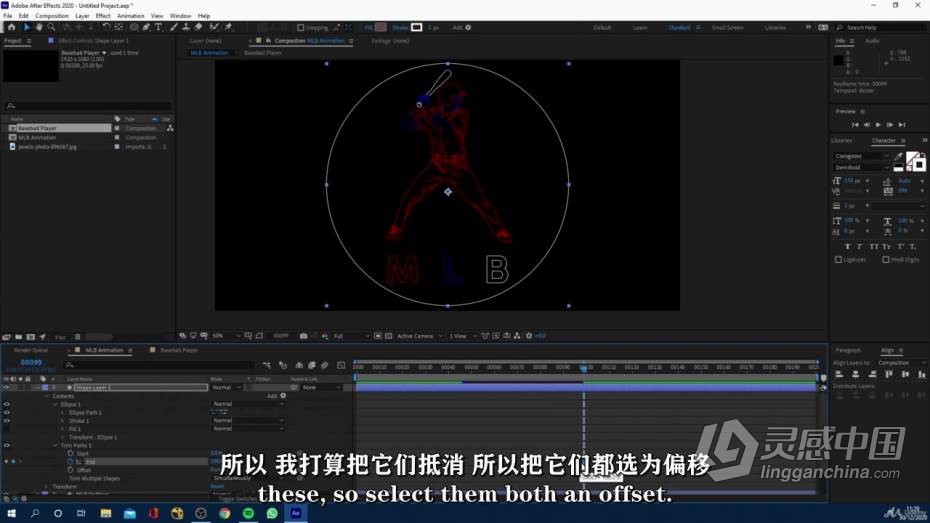Select the Brush tool

pyautogui.click(x=174, y=27)
